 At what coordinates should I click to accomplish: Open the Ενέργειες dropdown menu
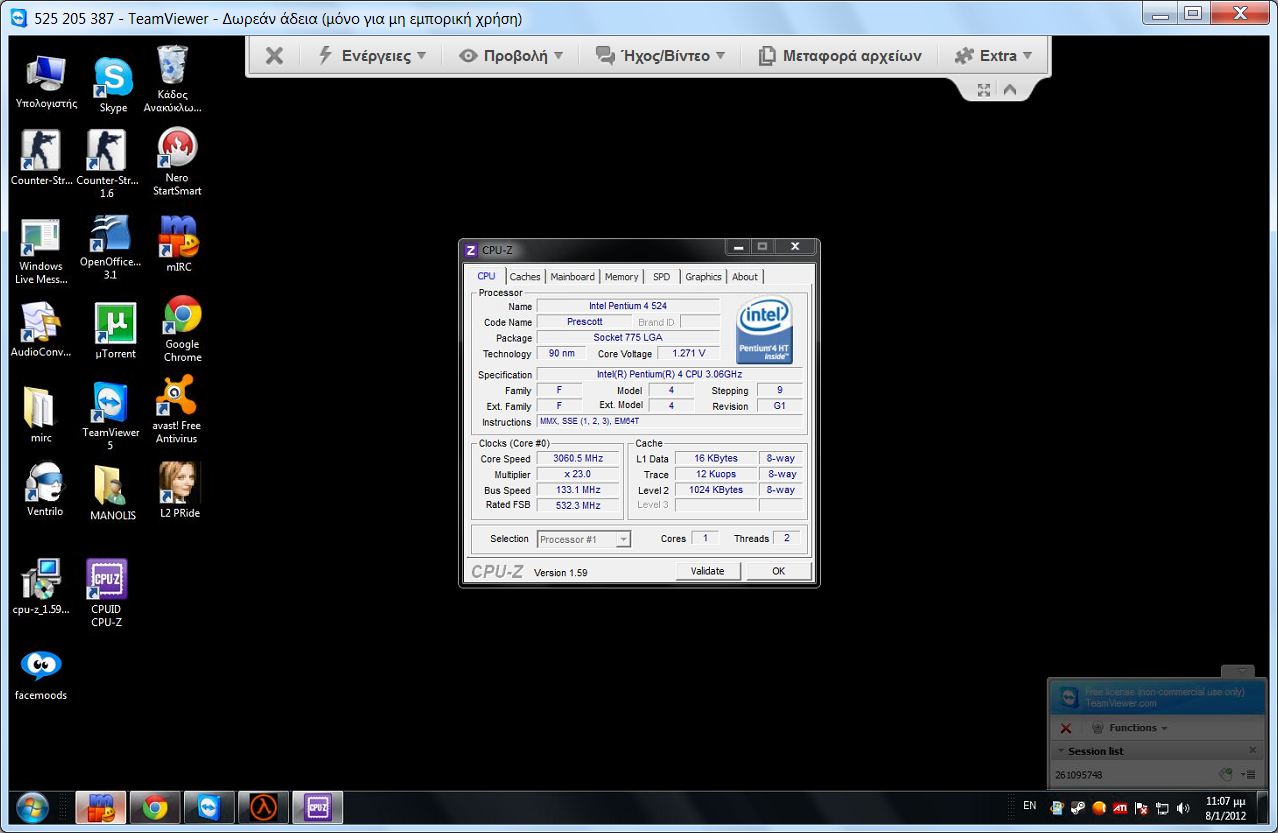point(372,56)
